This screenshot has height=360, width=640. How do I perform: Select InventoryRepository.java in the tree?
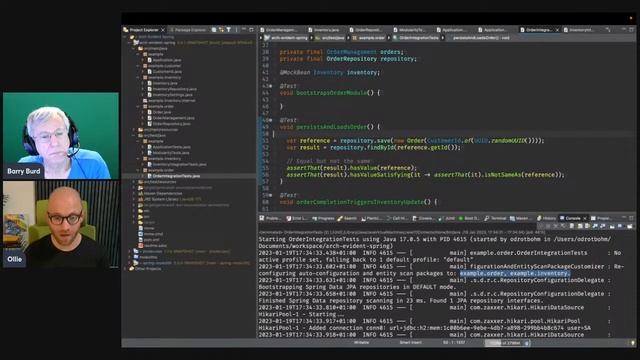pyautogui.click(x=171, y=89)
